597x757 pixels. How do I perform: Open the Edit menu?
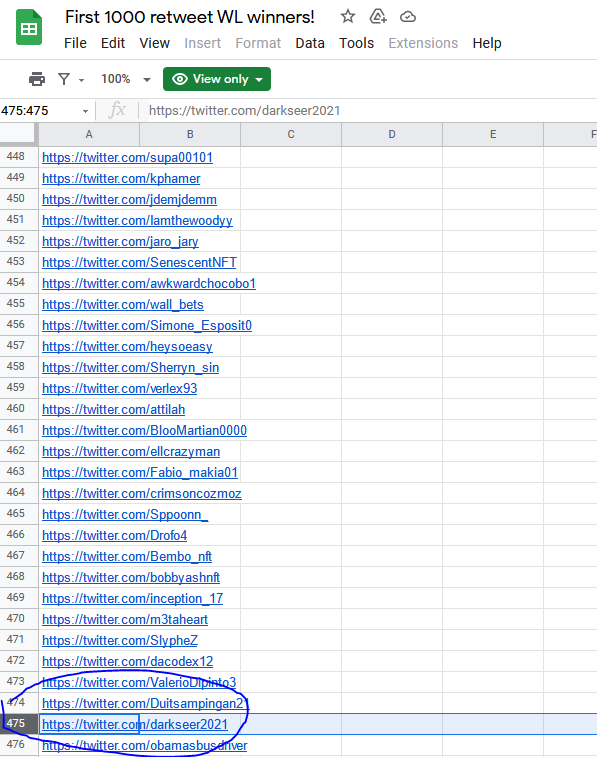pyautogui.click(x=113, y=43)
